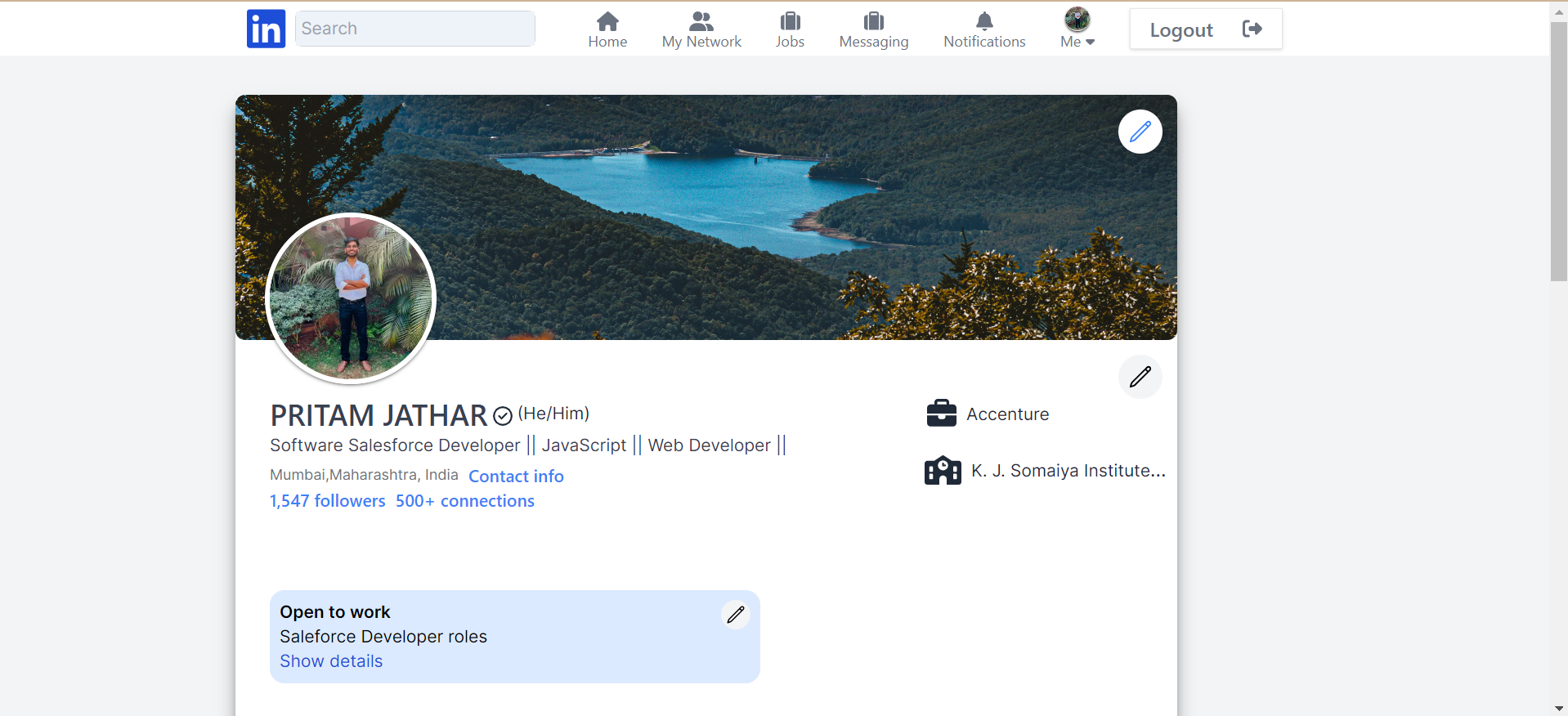The width and height of the screenshot is (1568, 716).
Task: Edit profile intro with black pencil icon
Action: (1140, 377)
